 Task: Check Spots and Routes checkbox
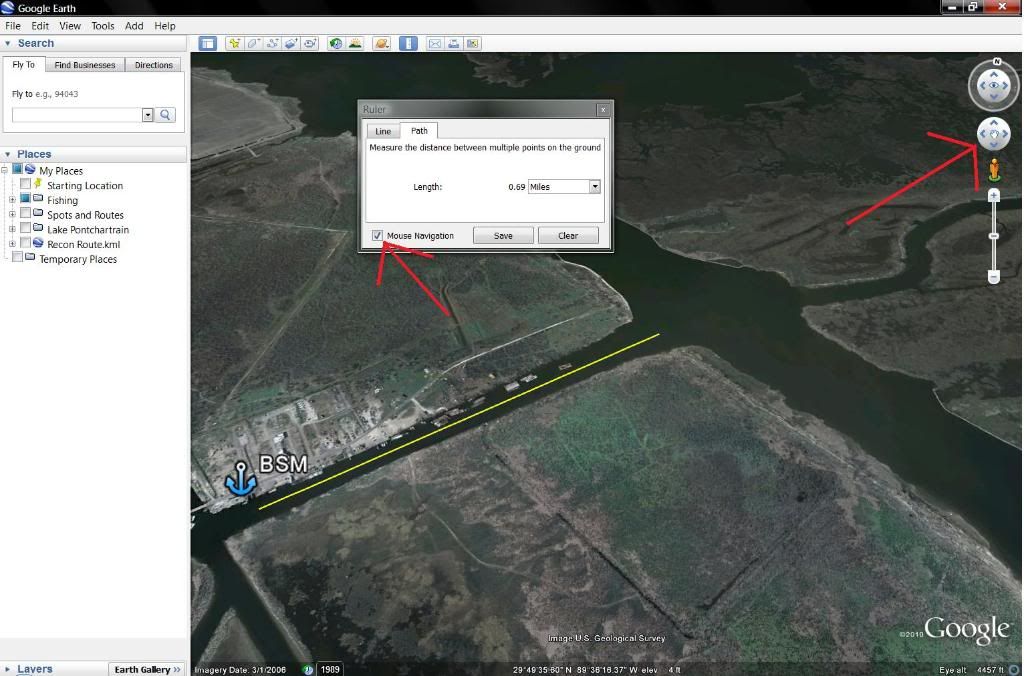[x=25, y=213]
